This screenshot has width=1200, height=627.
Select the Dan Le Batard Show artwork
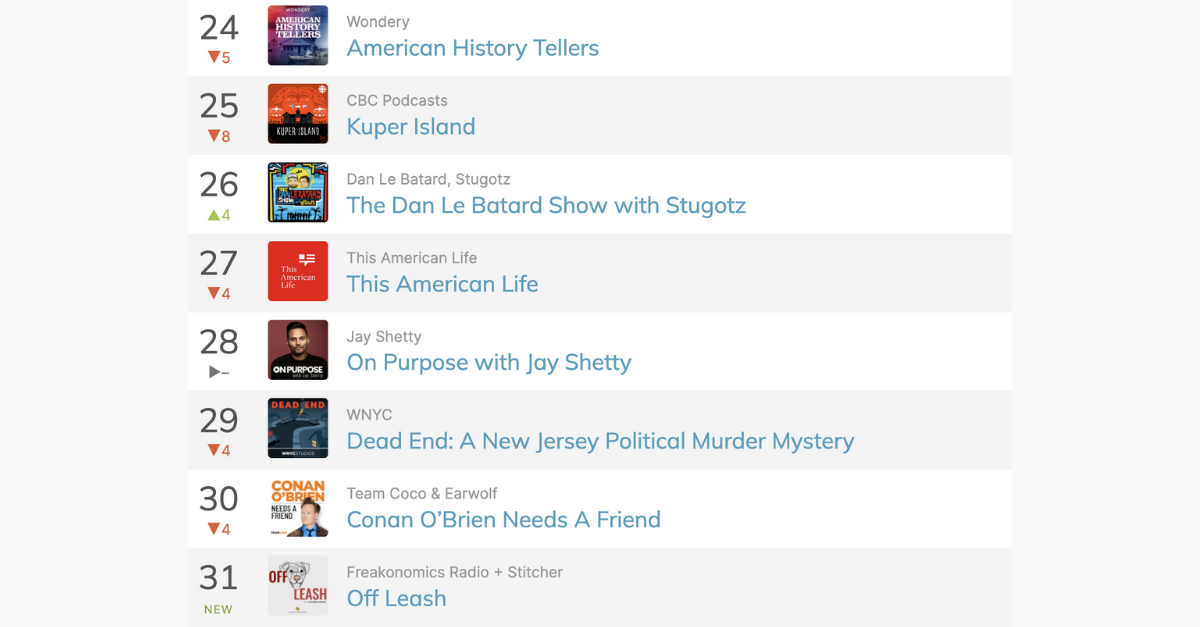[x=298, y=193]
